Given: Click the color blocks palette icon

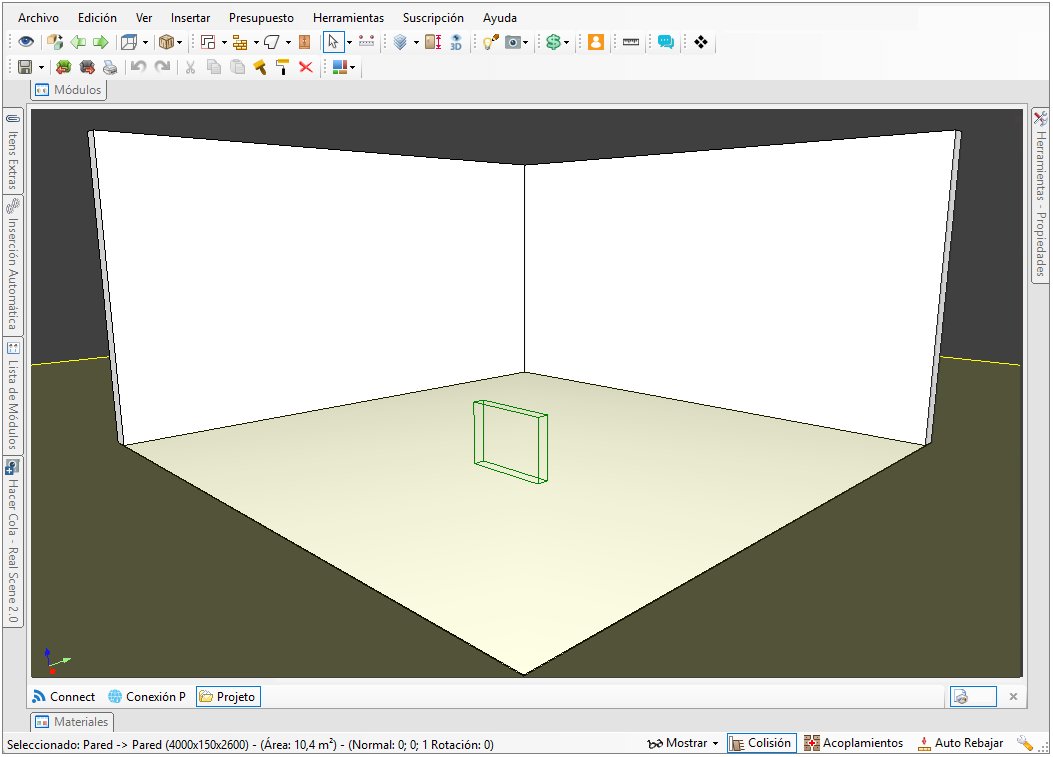Looking at the screenshot, I should point(340,67).
